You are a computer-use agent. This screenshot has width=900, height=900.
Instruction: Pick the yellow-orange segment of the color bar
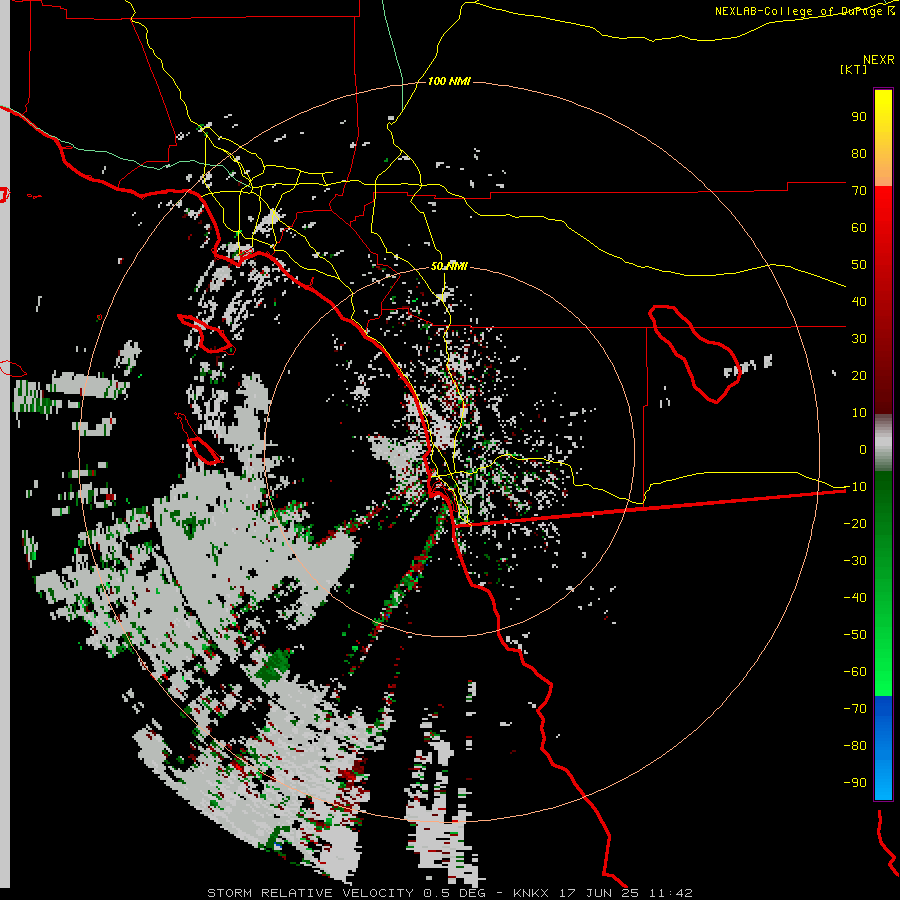click(883, 138)
